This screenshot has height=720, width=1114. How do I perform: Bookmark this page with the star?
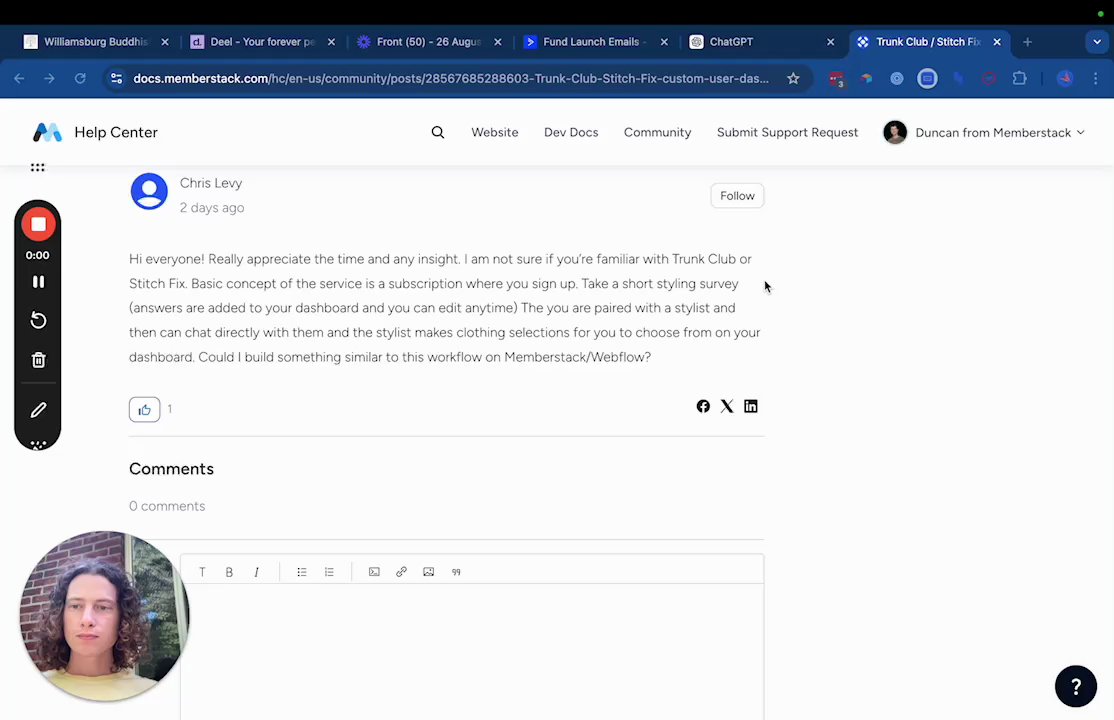pyautogui.click(x=793, y=78)
